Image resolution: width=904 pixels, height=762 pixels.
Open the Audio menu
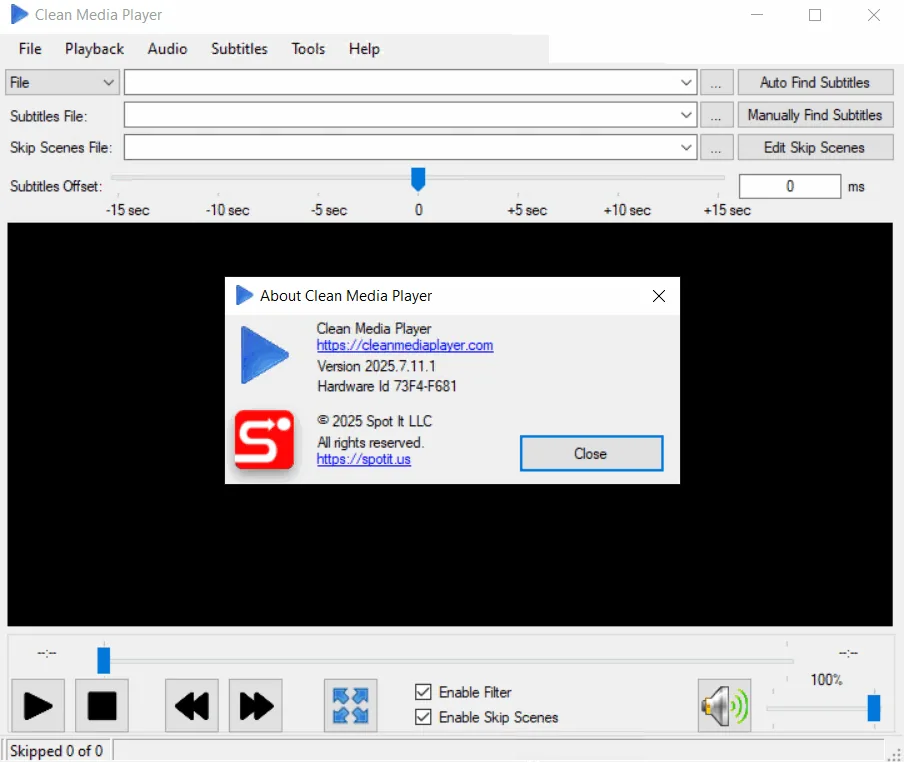pos(167,49)
